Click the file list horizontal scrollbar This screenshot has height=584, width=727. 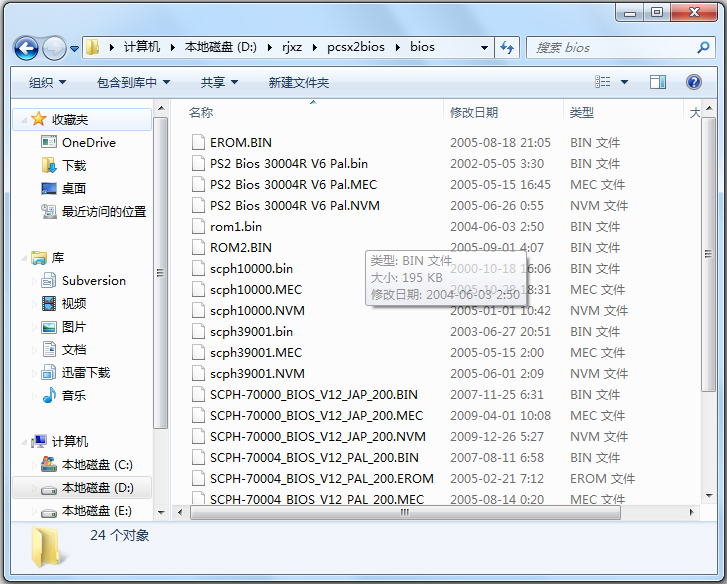click(405, 512)
